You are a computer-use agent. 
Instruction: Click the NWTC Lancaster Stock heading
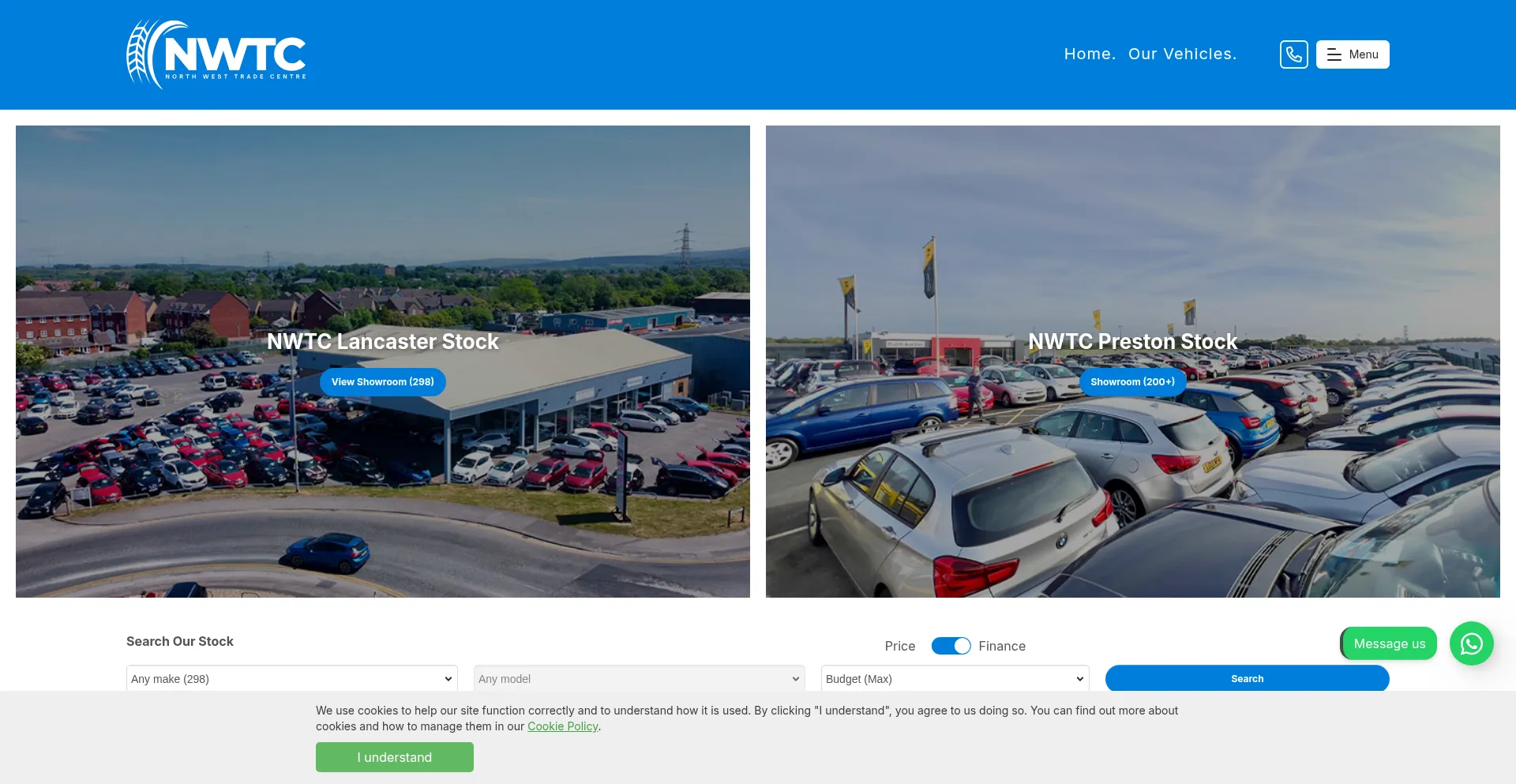pos(383,342)
